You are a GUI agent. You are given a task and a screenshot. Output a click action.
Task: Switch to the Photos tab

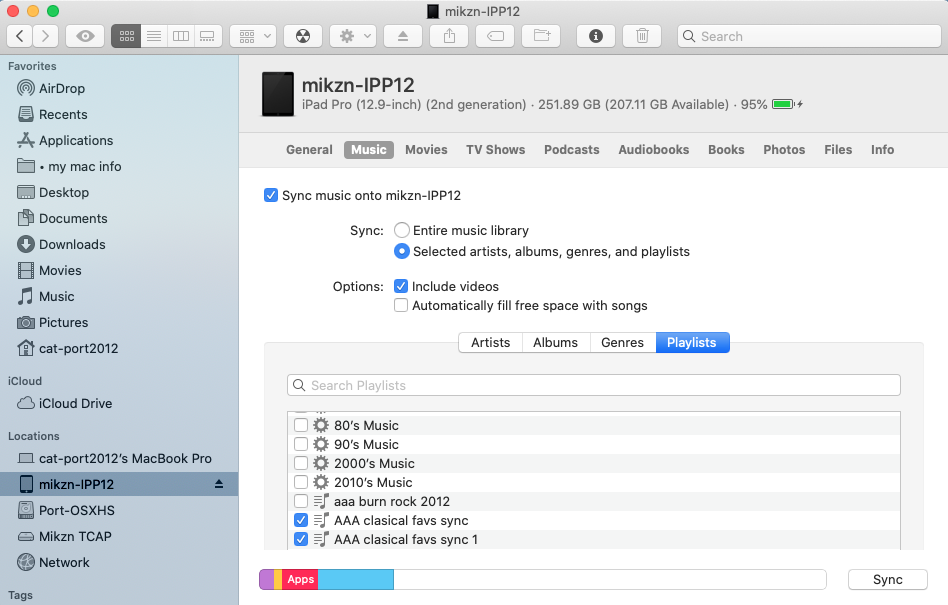click(x=784, y=150)
